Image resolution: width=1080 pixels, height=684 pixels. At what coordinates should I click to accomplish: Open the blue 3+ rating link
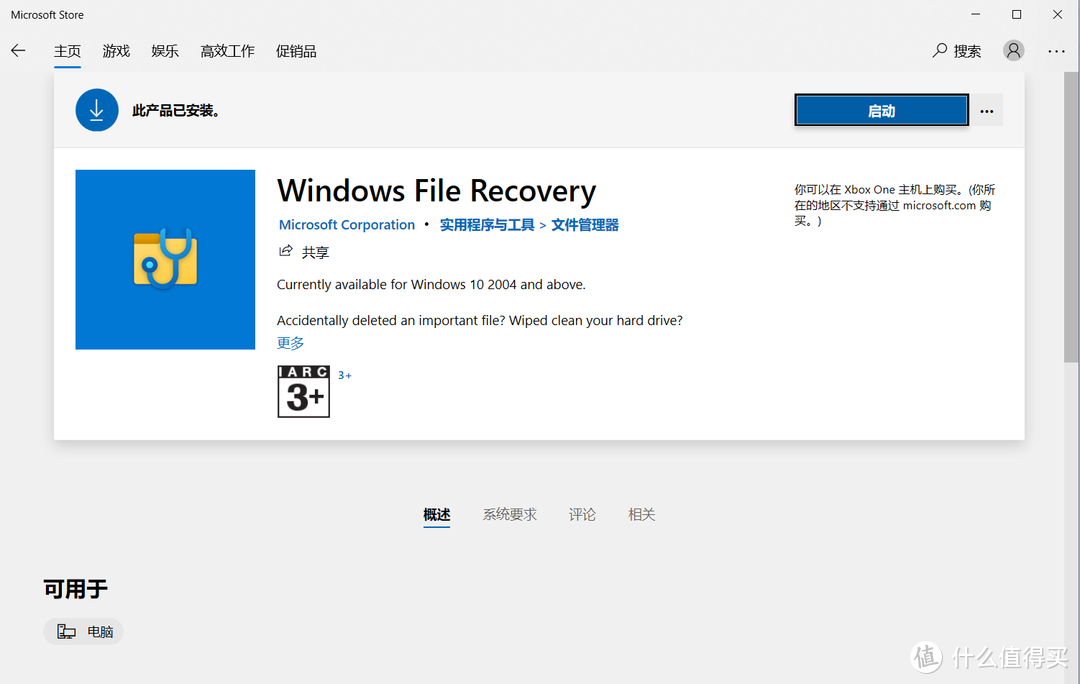tap(344, 375)
